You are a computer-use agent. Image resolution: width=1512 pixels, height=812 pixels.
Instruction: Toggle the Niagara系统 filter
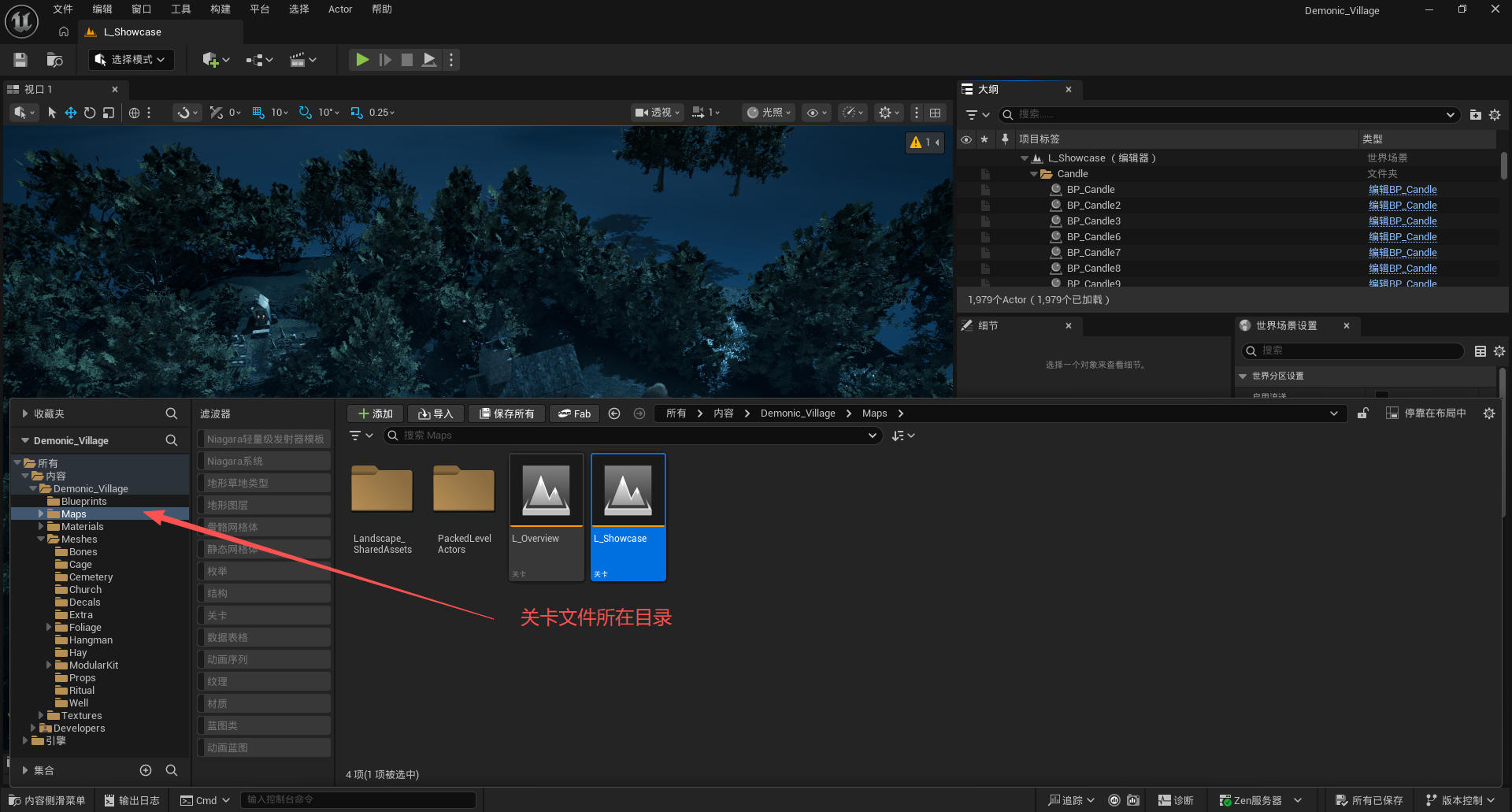(264, 461)
